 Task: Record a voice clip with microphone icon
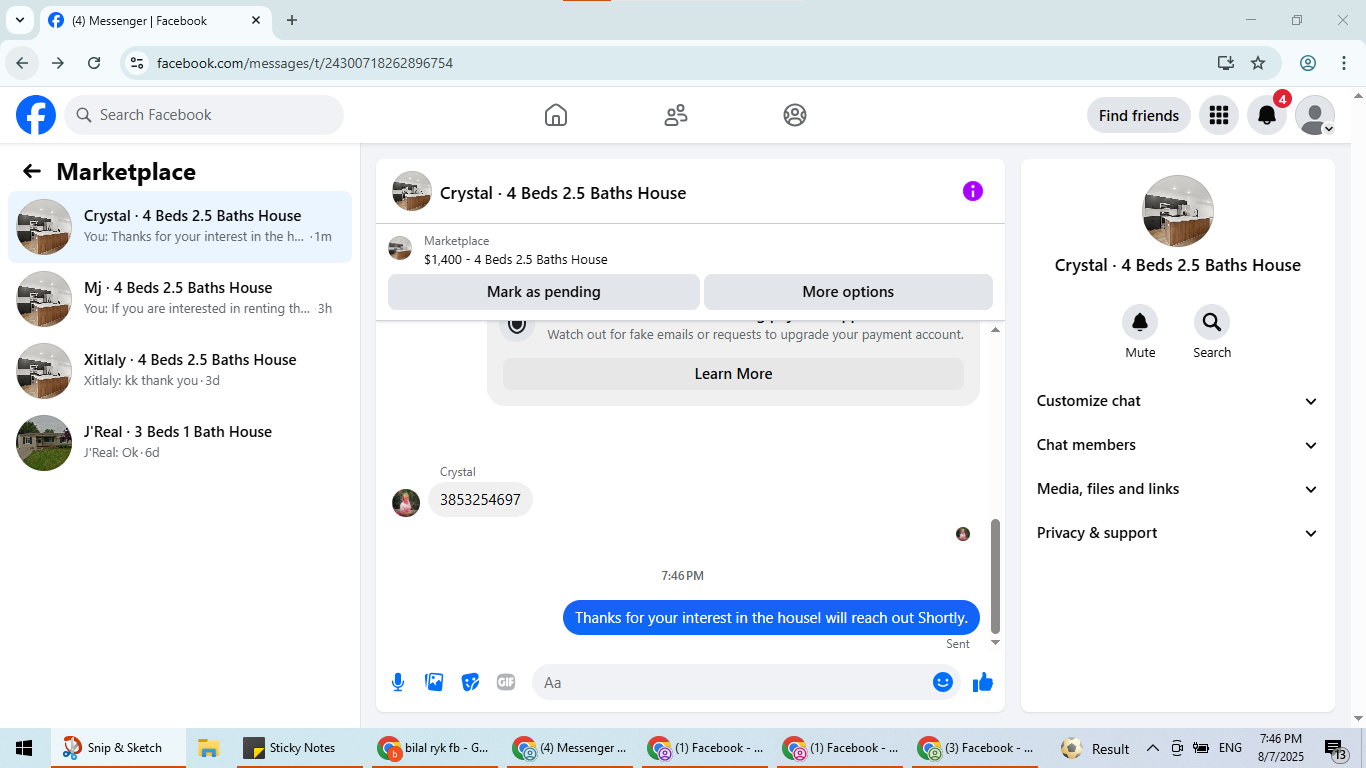398,682
